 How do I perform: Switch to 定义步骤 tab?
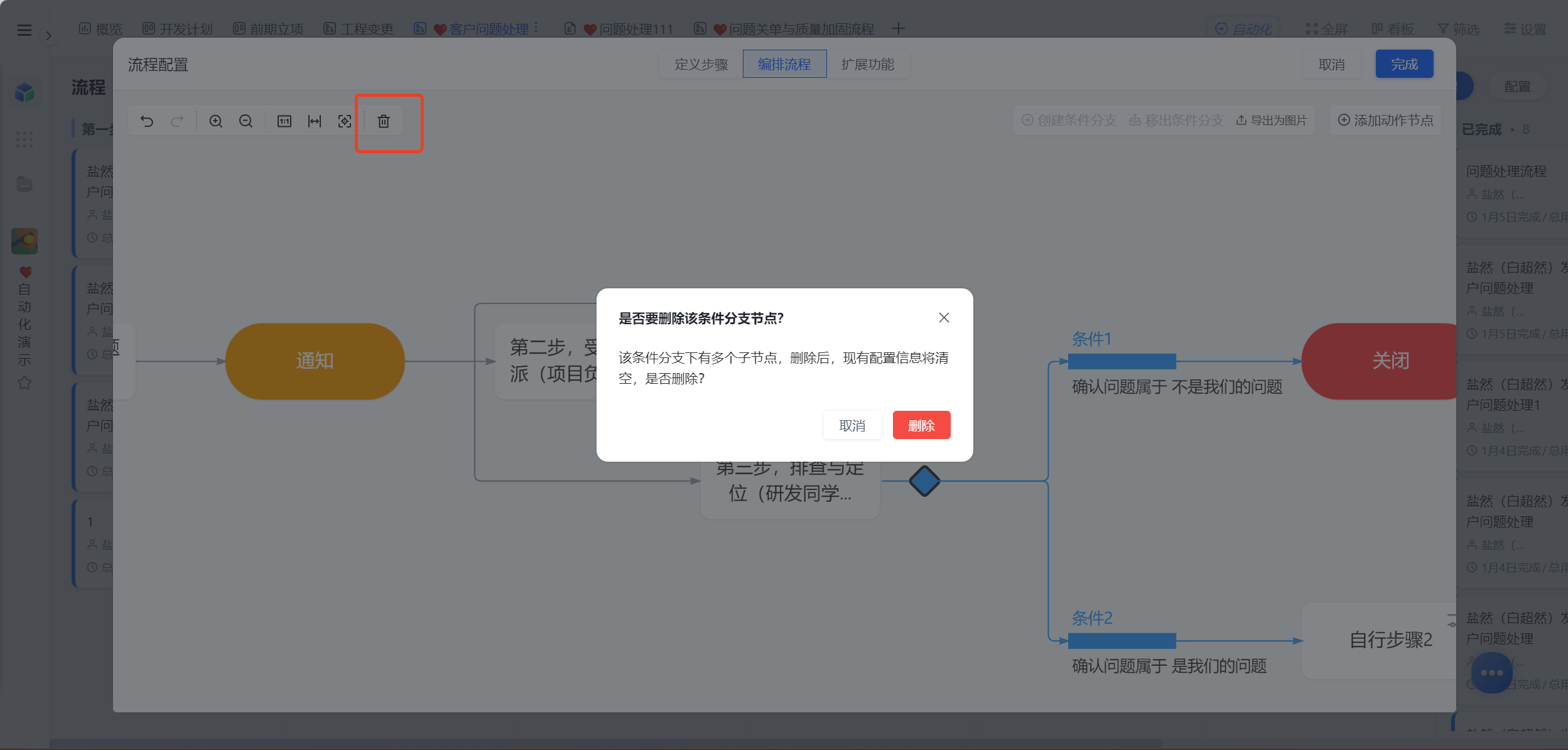pos(701,64)
